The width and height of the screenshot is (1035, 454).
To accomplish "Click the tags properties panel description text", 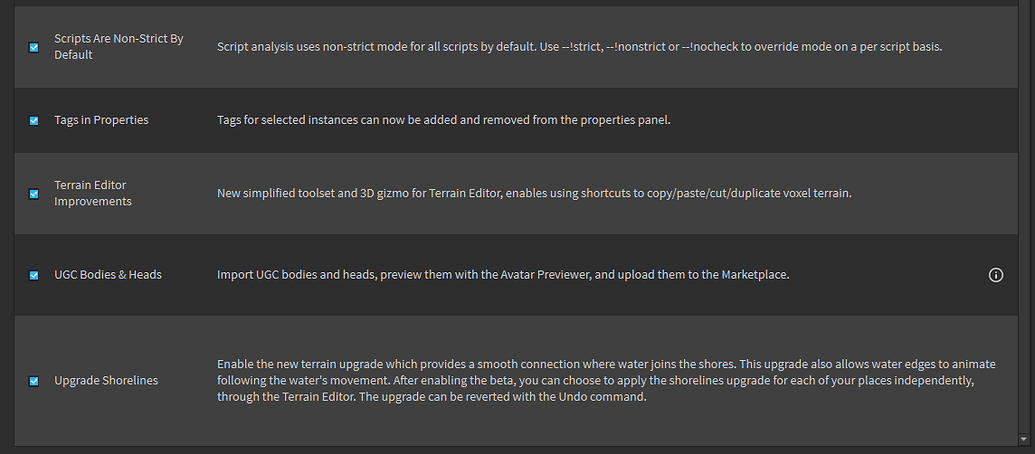I will click(x=444, y=120).
